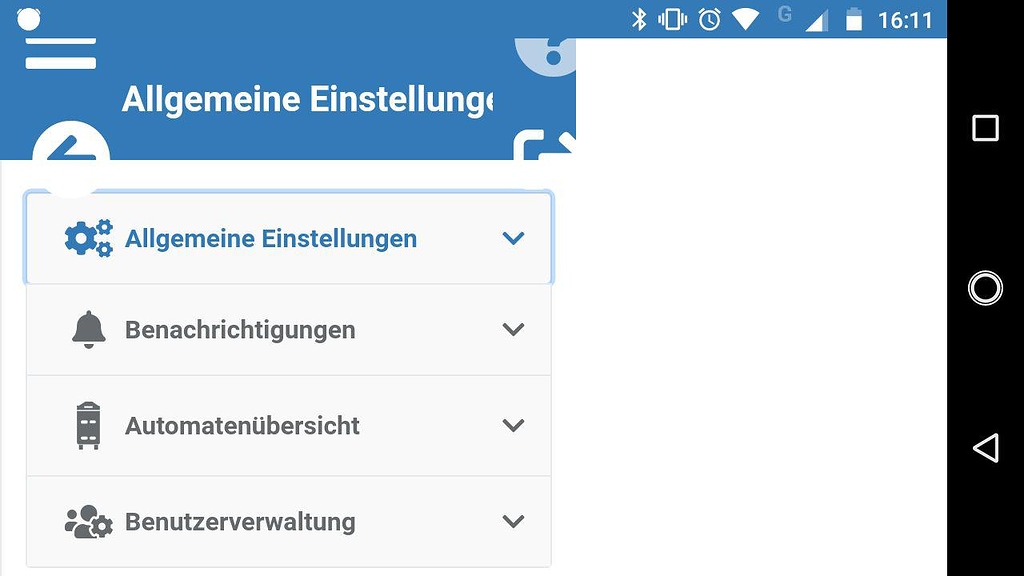Select the Allgemeine Einstellungen menu entry

pyautogui.click(x=289, y=238)
